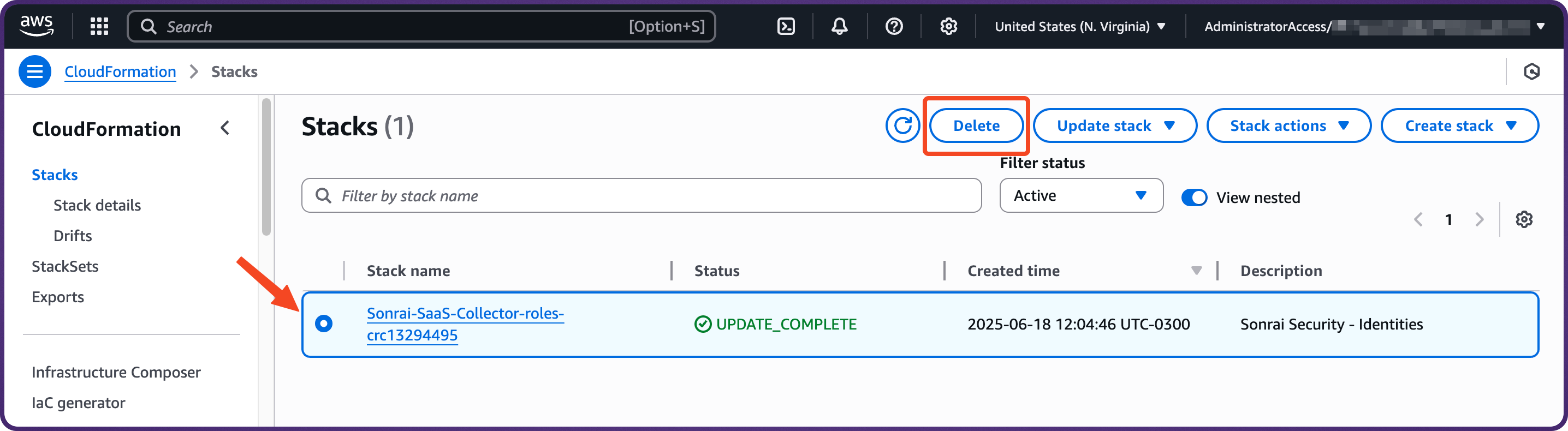The image size is (1568, 431).
Task: Open the help question mark icon
Action: click(894, 26)
